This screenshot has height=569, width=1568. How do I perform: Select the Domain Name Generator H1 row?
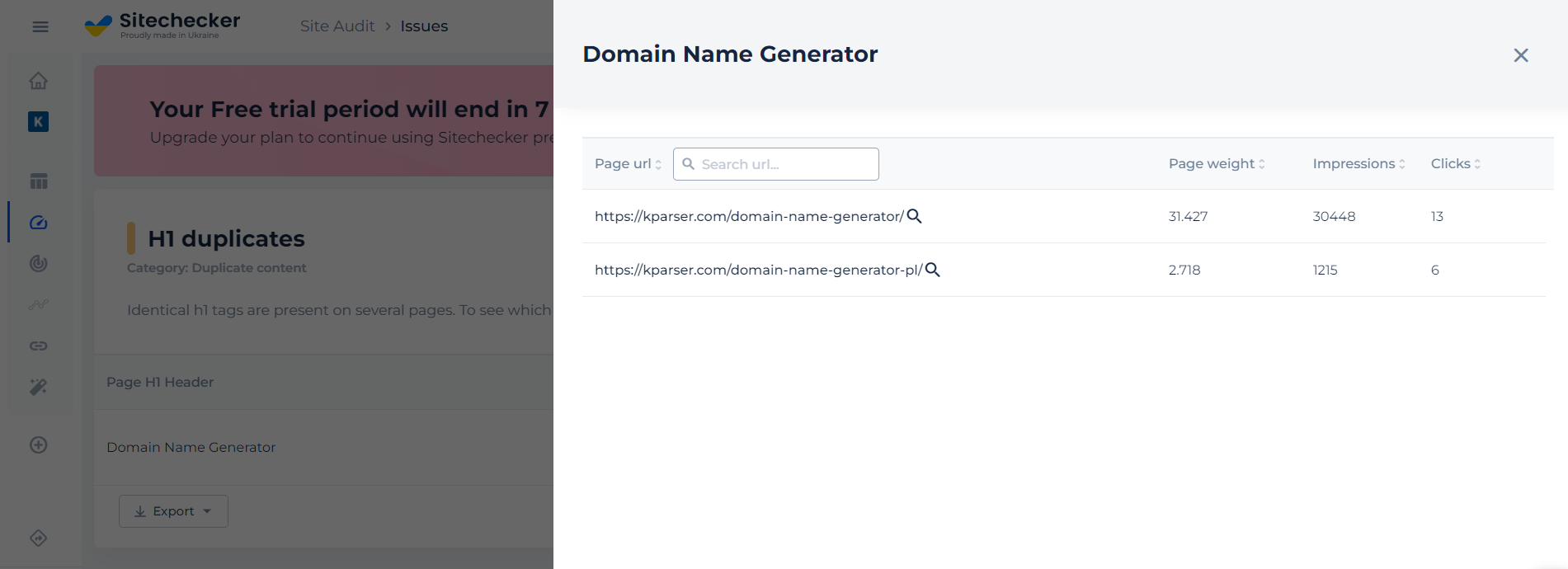(x=323, y=447)
